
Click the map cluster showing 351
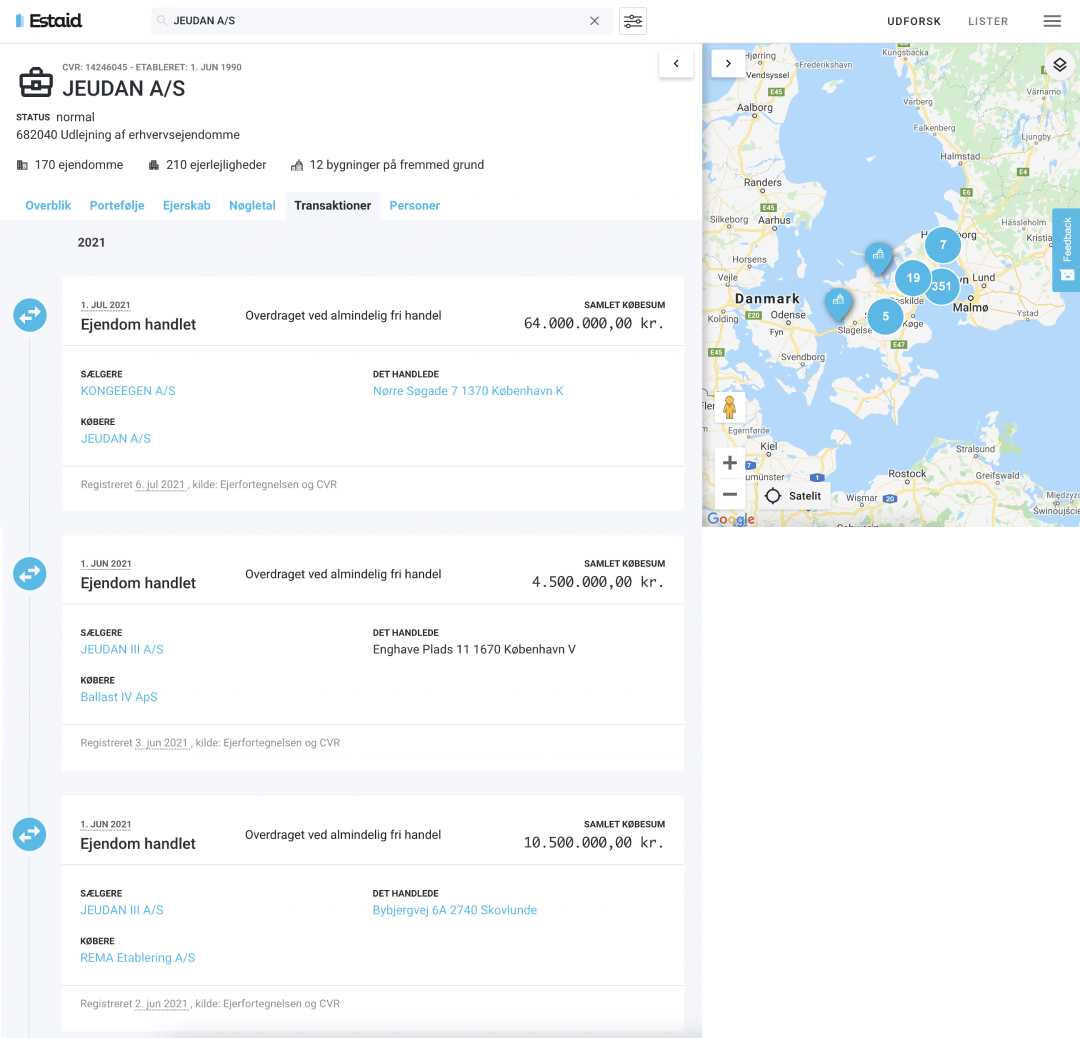point(942,287)
